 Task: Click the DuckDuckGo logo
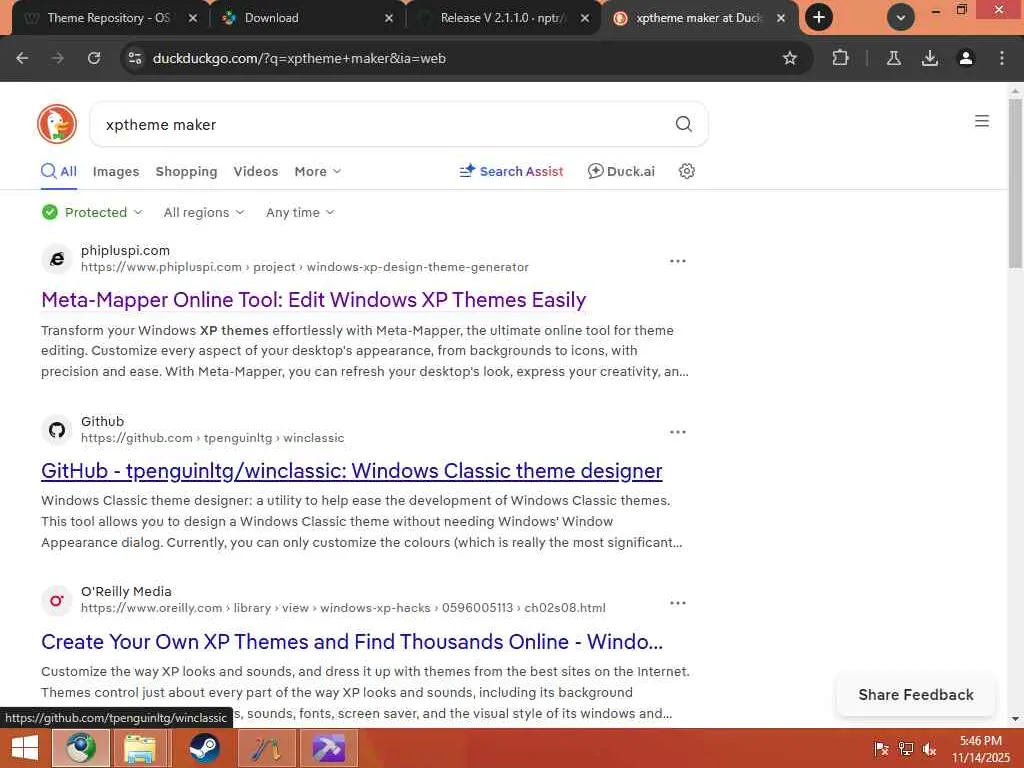pyautogui.click(x=57, y=124)
